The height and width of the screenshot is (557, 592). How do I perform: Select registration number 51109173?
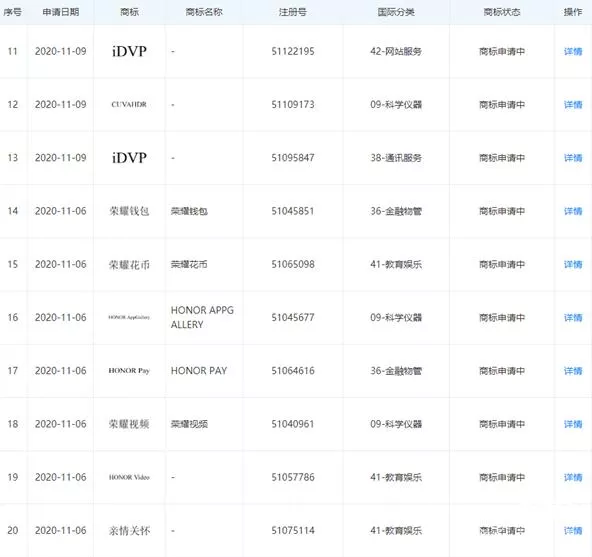click(x=293, y=105)
